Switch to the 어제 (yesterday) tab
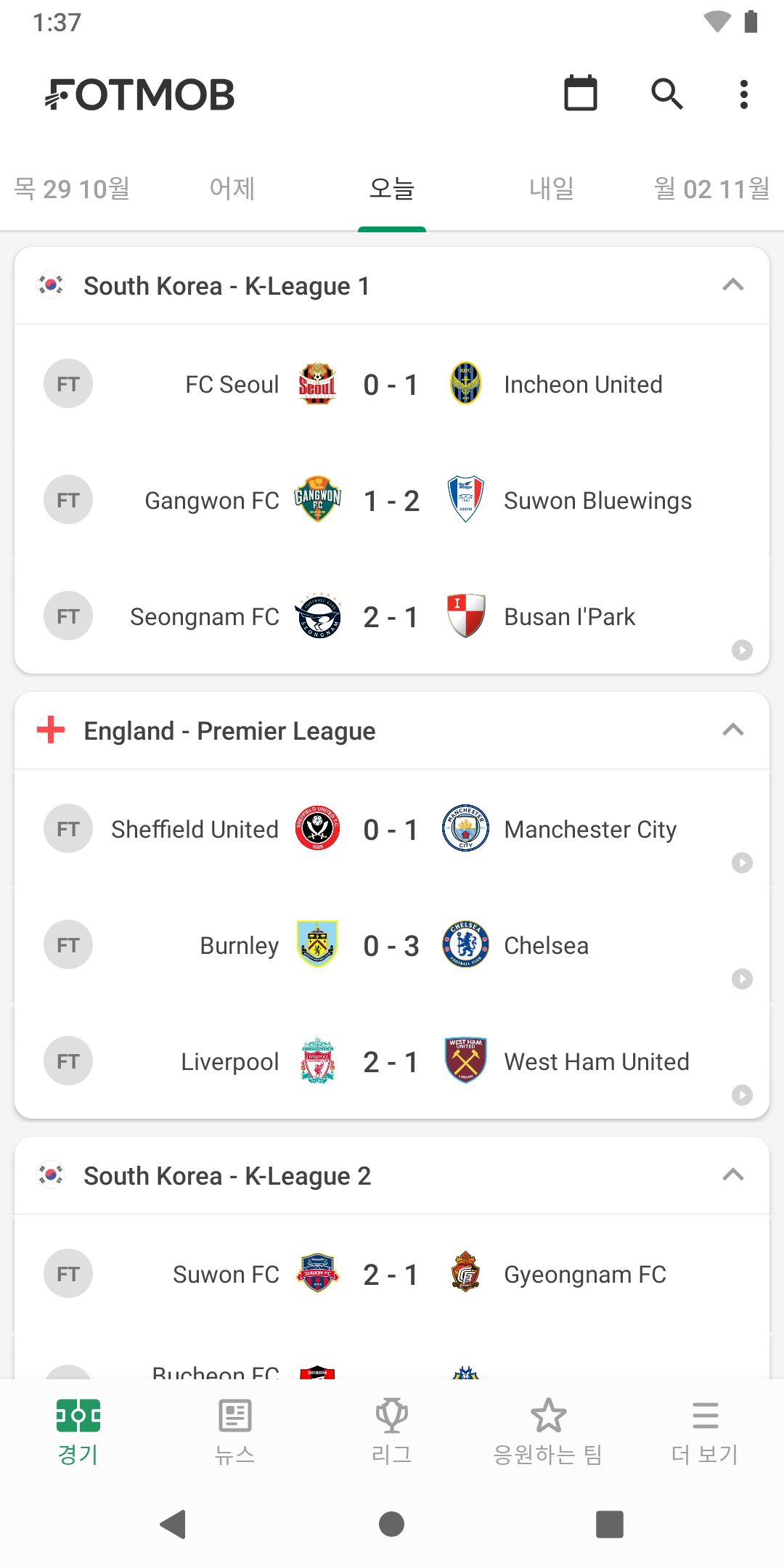 coord(232,189)
